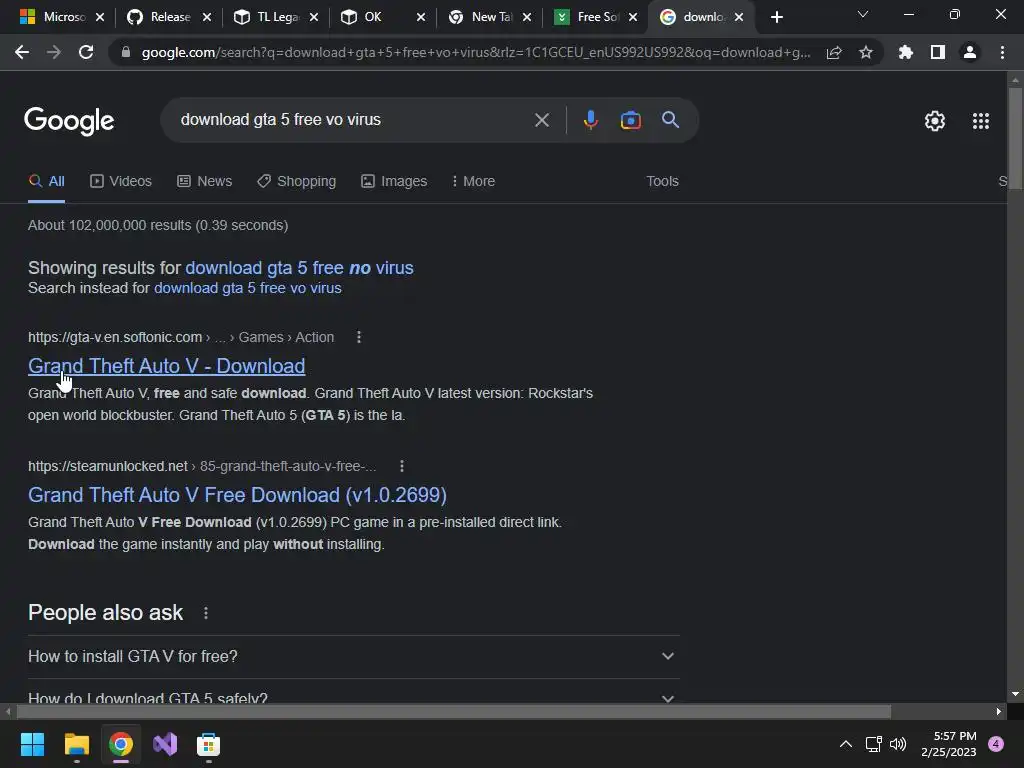Open options for Softonic result
Viewport: 1024px width, 768px height.
click(359, 337)
